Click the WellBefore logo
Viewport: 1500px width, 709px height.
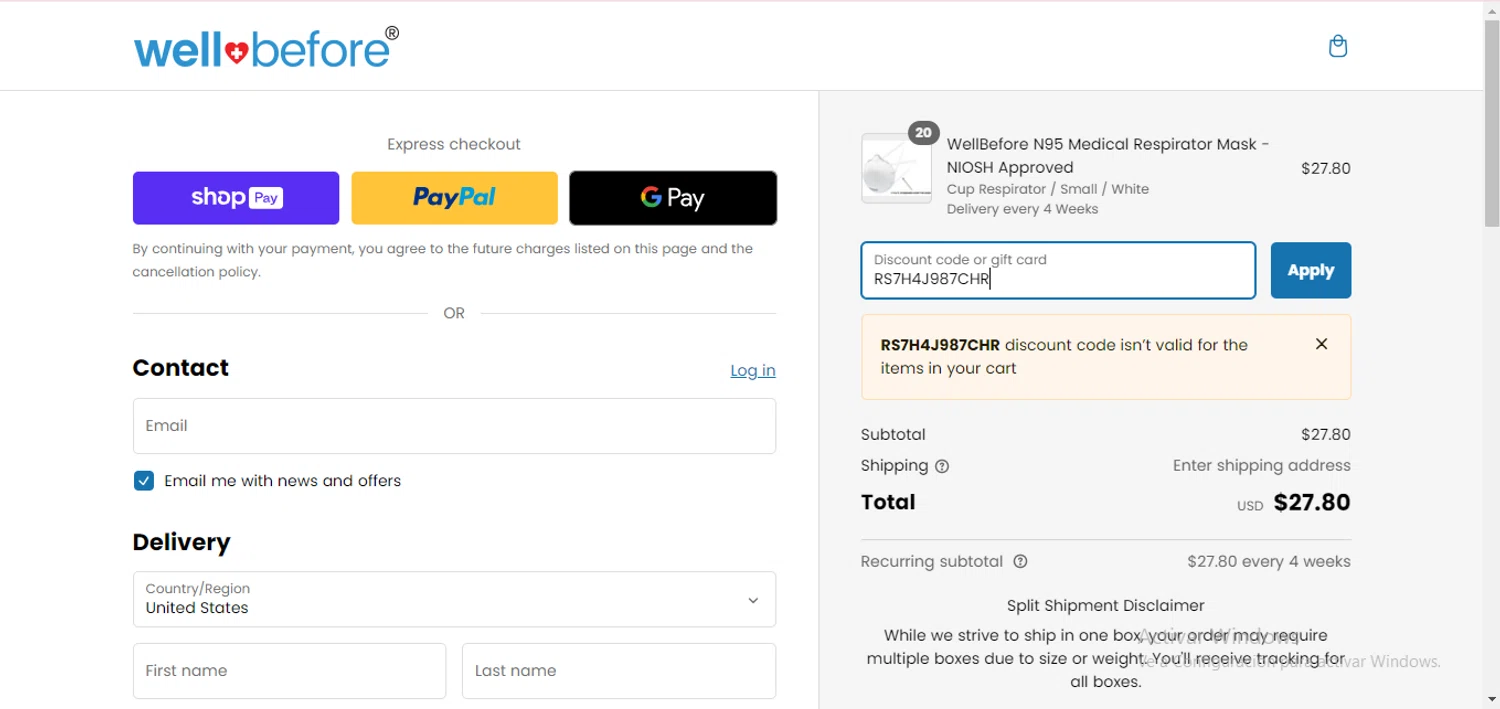tap(266, 48)
